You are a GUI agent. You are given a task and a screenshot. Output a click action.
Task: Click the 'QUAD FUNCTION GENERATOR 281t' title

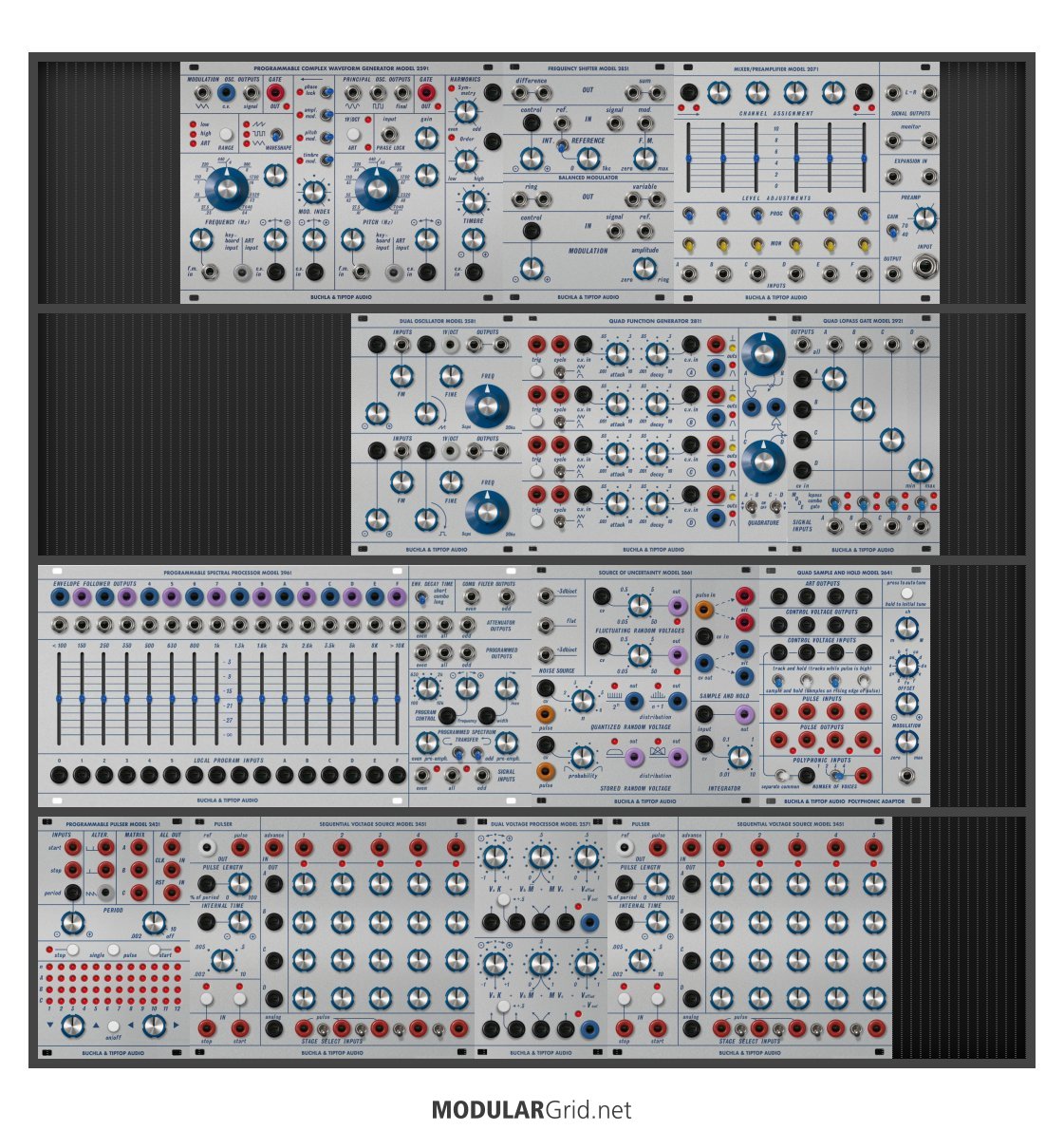pyautogui.click(x=655, y=321)
